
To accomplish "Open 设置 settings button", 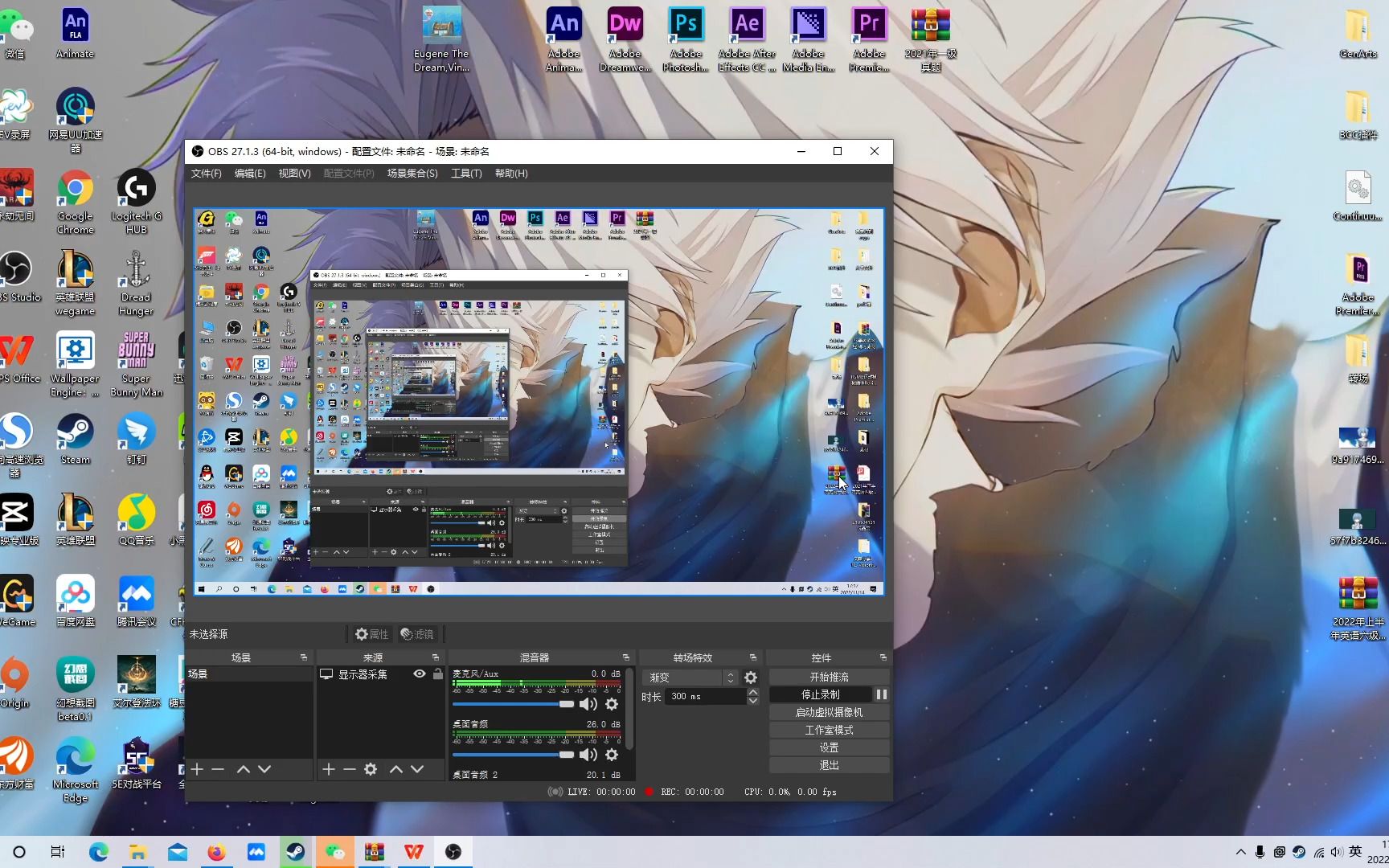I will pyautogui.click(x=829, y=747).
